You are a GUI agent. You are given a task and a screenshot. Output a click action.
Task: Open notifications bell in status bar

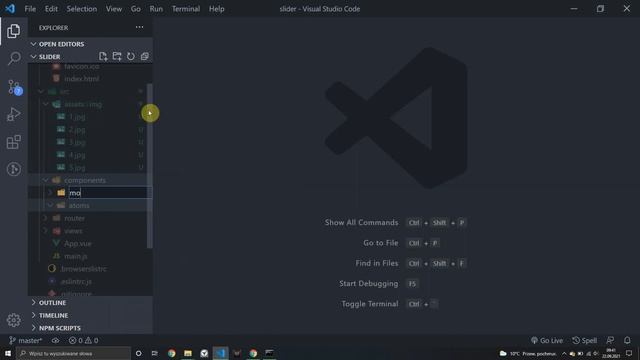point(627,340)
